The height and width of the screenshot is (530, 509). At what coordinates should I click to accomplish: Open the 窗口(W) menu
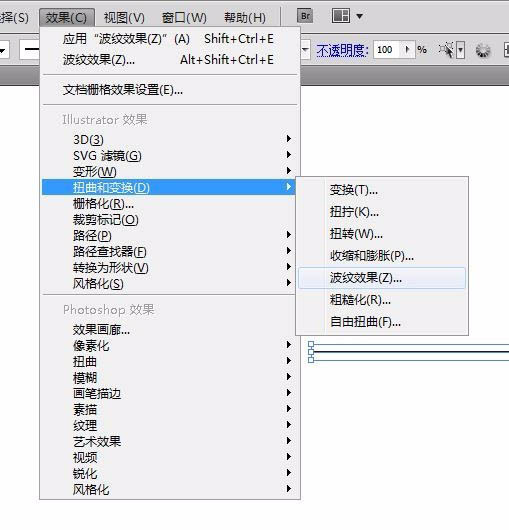click(184, 18)
